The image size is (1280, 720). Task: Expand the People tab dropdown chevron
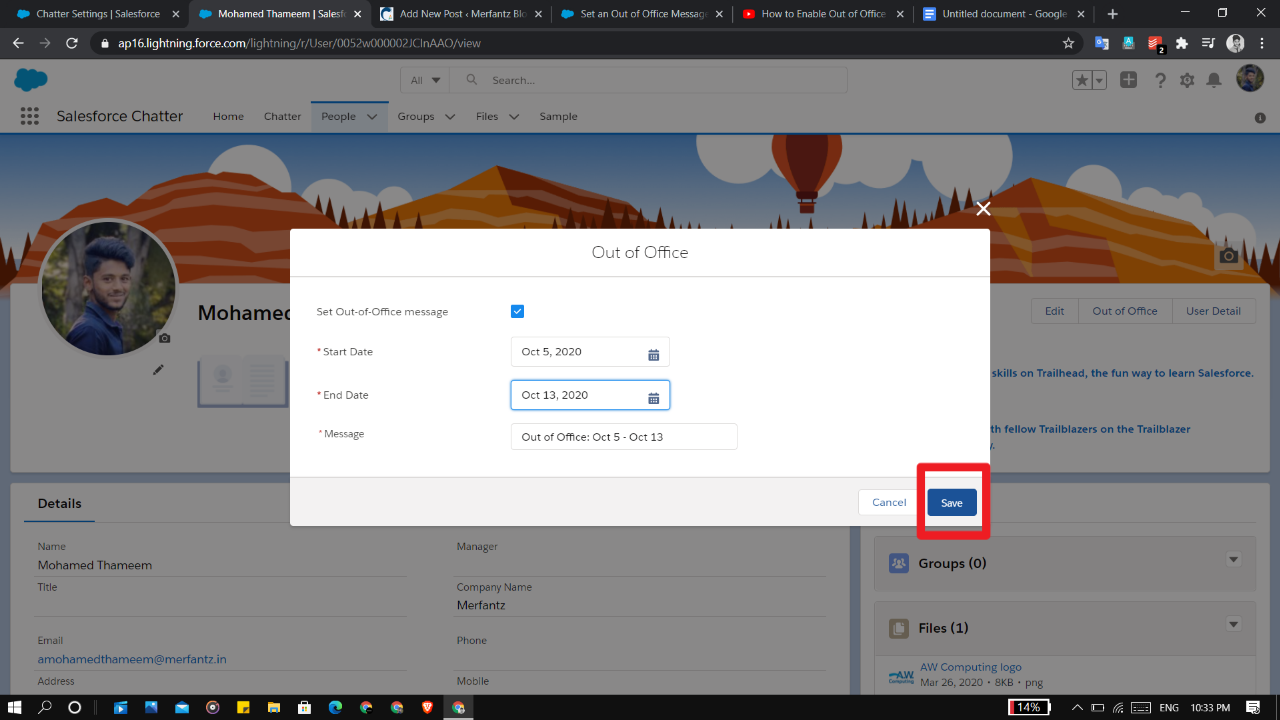[372, 117]
